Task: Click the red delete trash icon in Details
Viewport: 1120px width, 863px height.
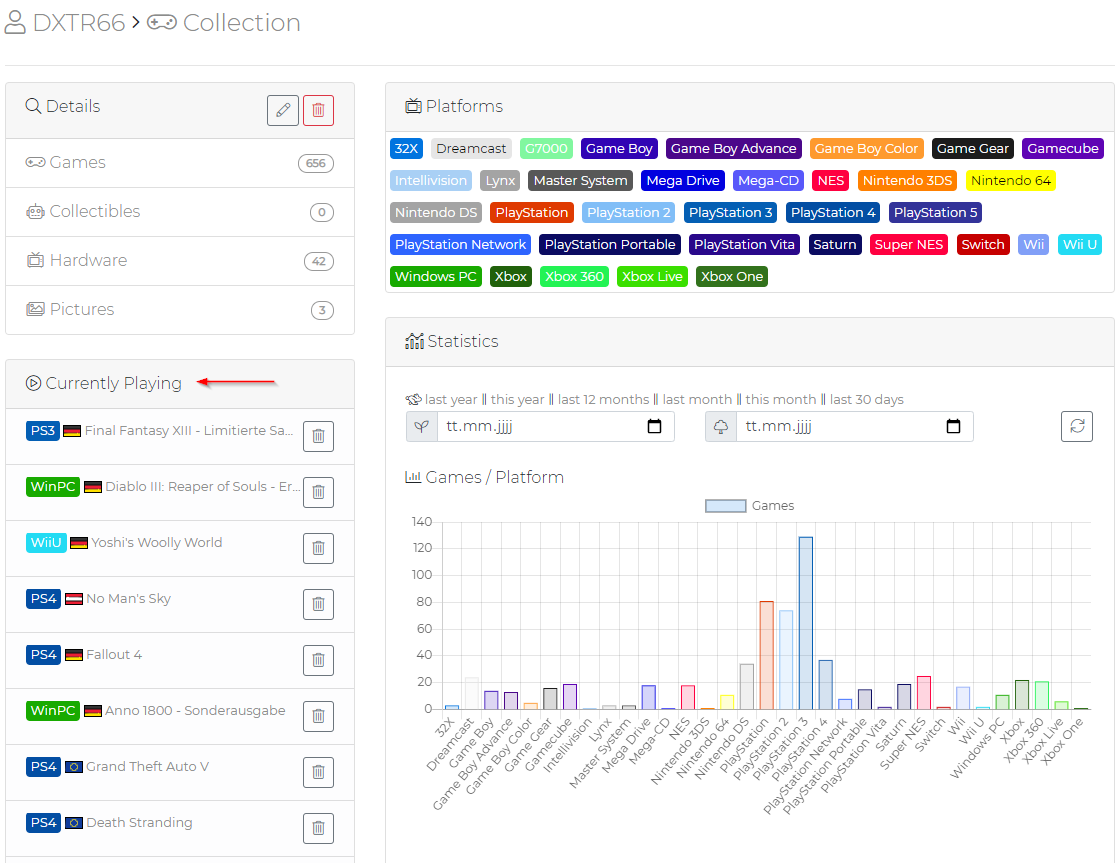Action: point(319,110)
